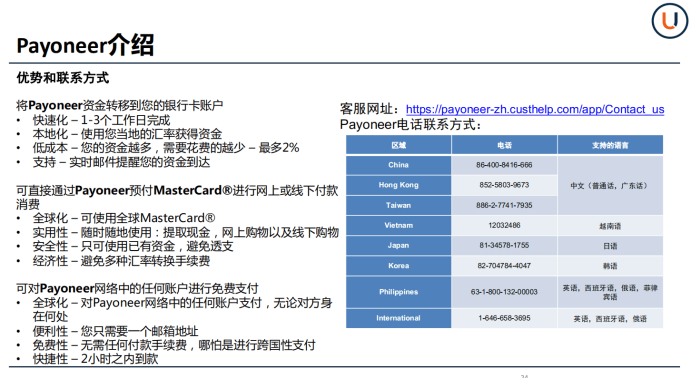Click the Philippines region cell

tap(399, 292)
